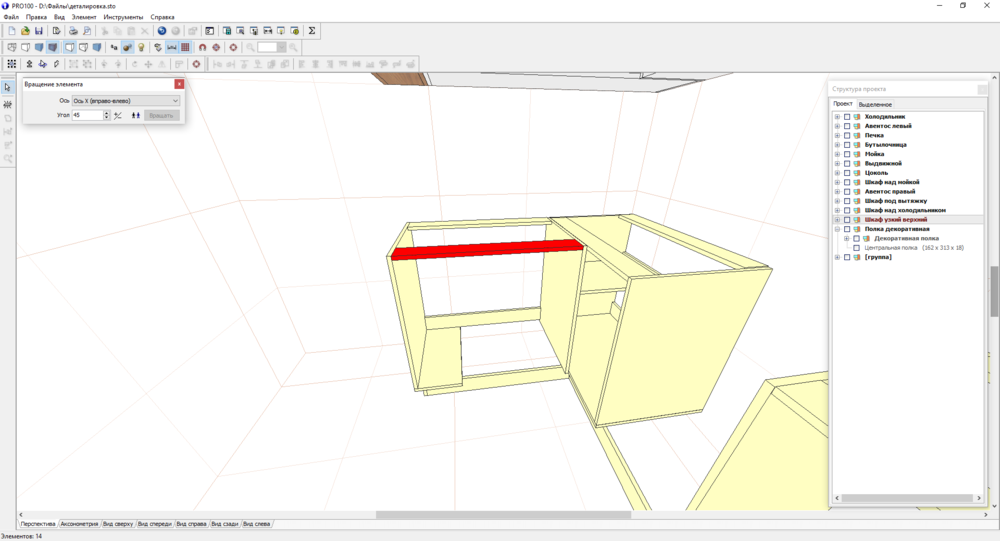Close the Структура проекта panel
The image size is (1000, 541).
click(x=982, y=89)
